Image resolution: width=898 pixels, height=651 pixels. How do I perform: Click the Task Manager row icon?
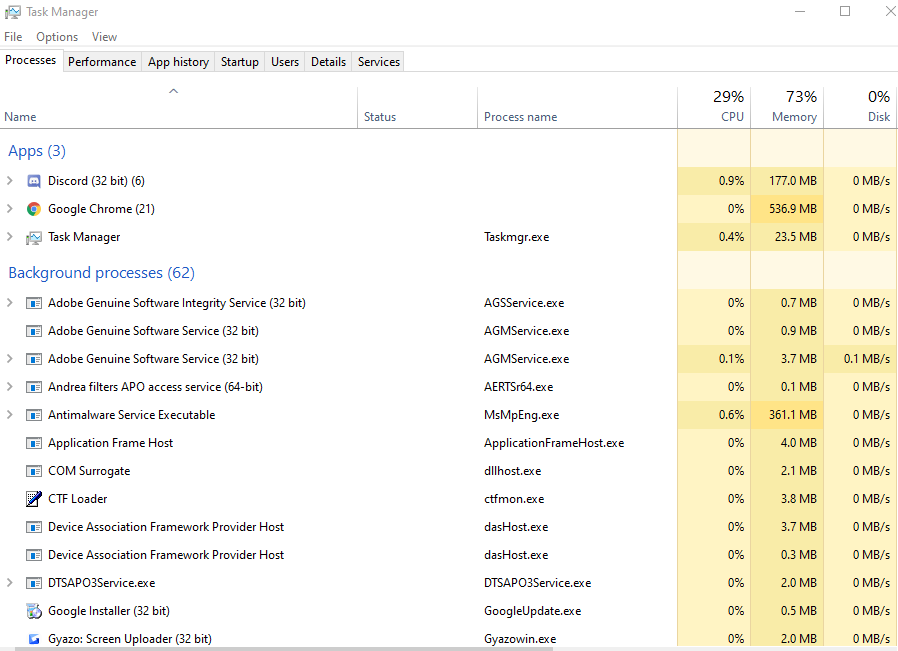pos(34,238)
